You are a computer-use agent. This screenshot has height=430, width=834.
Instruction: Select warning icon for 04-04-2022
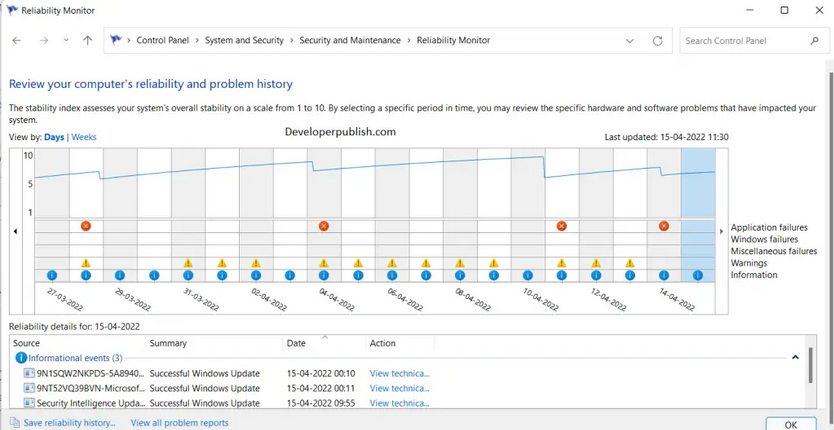tap(323, 263)
